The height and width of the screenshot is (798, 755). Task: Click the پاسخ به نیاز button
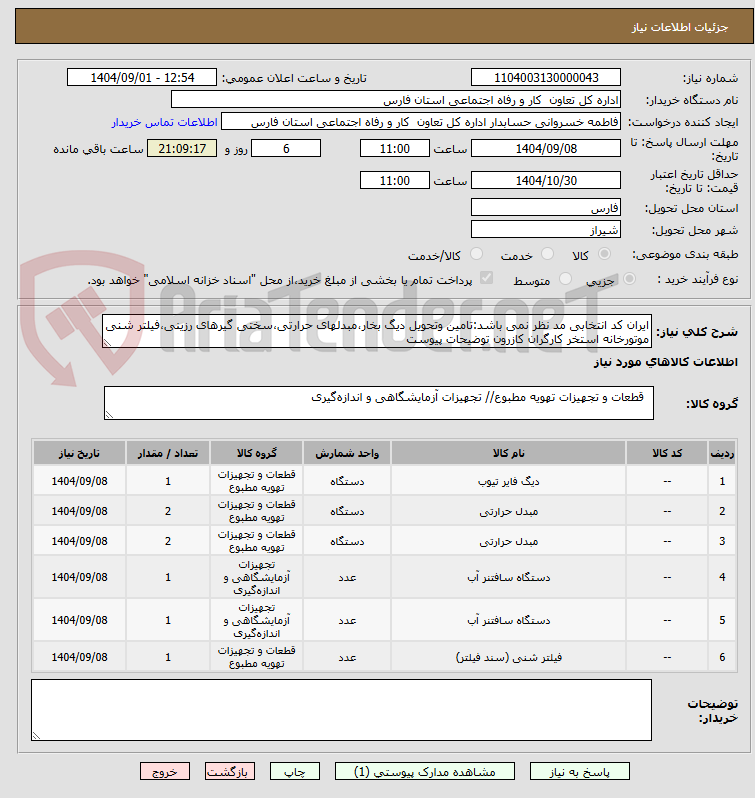pyautogui.click(x=579, y=772)
